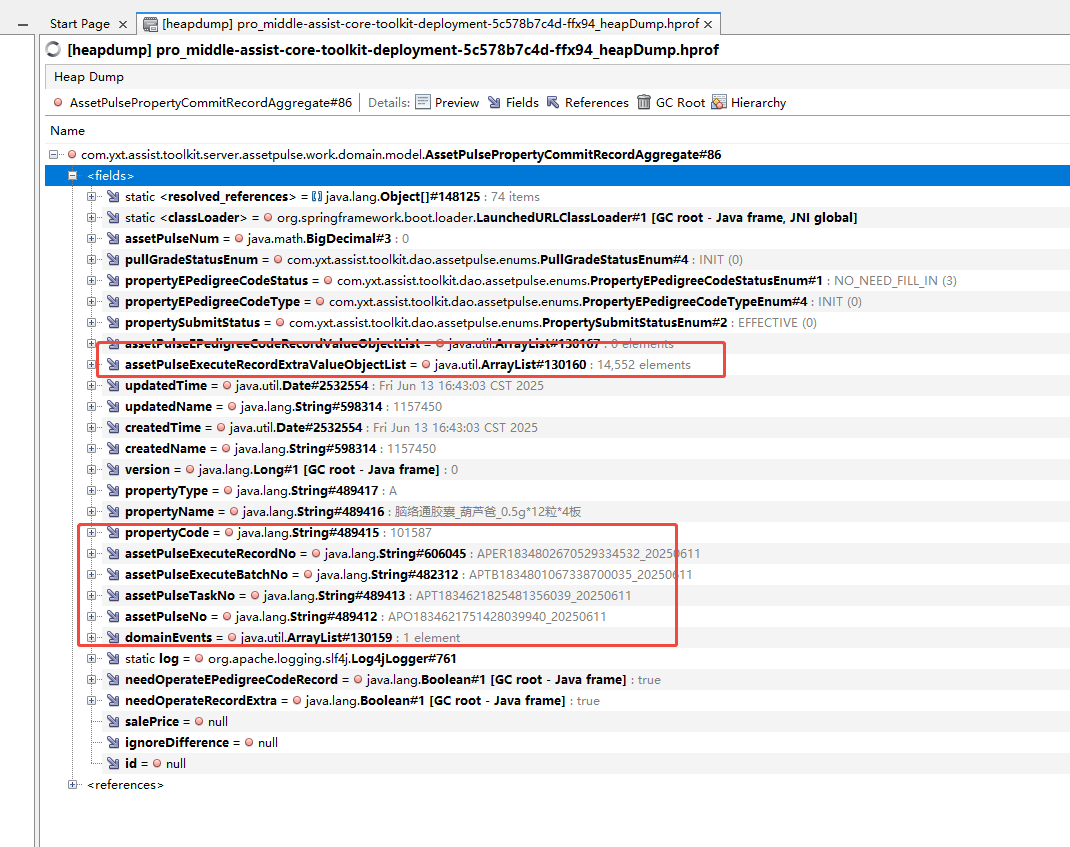This screenshot has height=847, width=1070.
Task: Switch to the Start Page tab
Action: 79,24
